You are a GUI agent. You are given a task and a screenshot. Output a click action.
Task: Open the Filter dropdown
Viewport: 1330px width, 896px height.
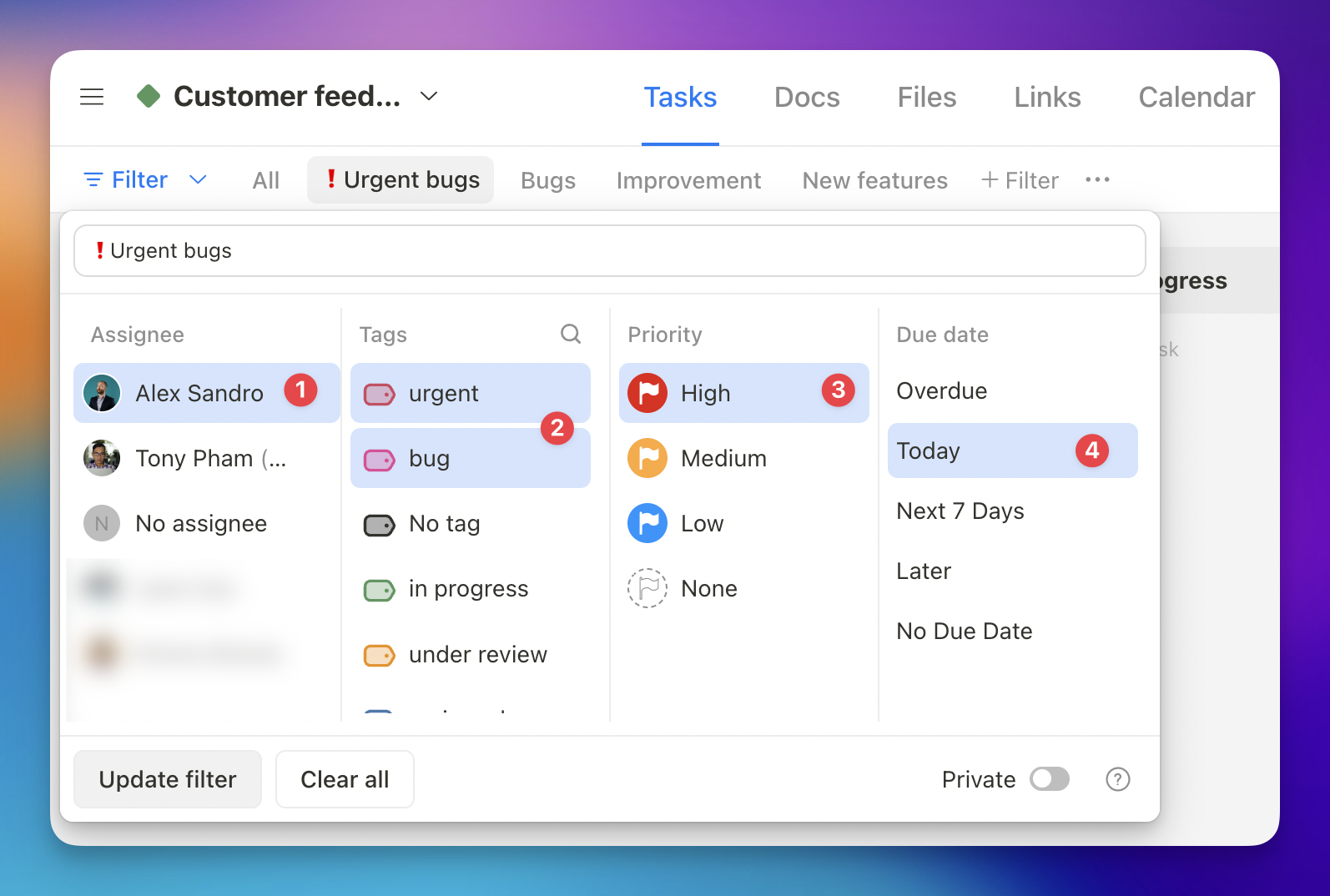pyautogui.click(x=145, y=179)
